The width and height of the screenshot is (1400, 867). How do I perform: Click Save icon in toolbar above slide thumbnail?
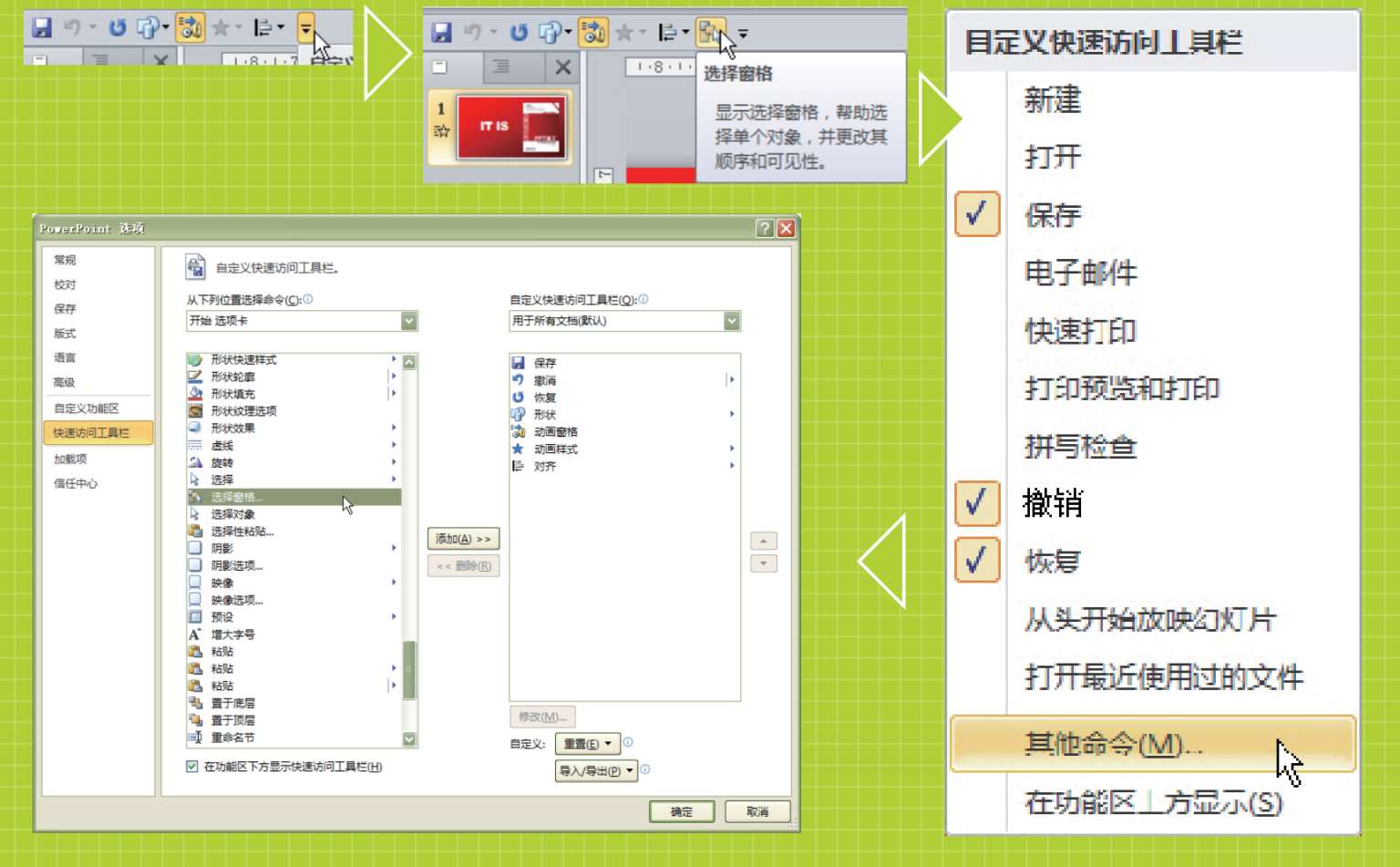[441, 33]
